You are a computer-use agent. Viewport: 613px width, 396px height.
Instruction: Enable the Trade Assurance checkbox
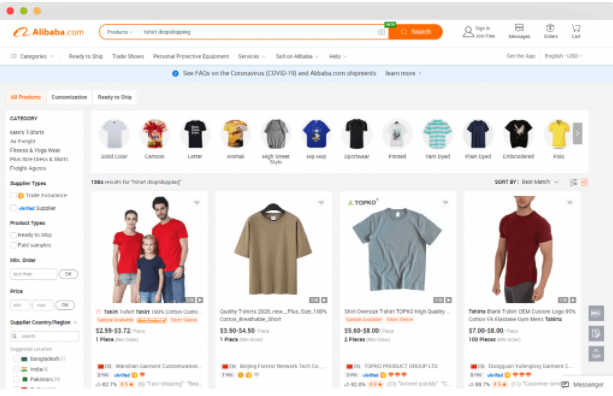(13, 195)
